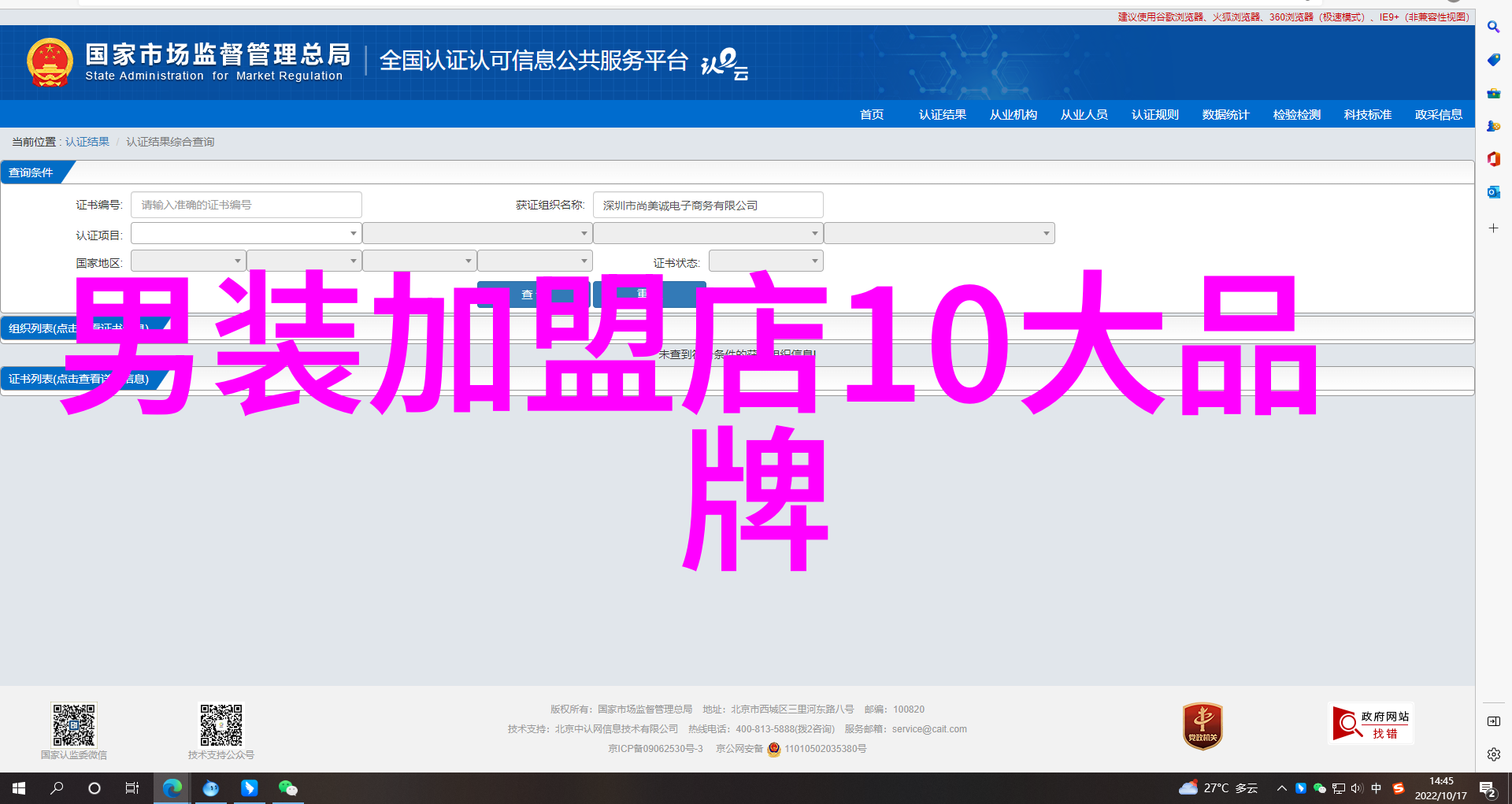Focus the 获证组织名称 input field
The image size is (1512, 804).
[x=708, y=205]
